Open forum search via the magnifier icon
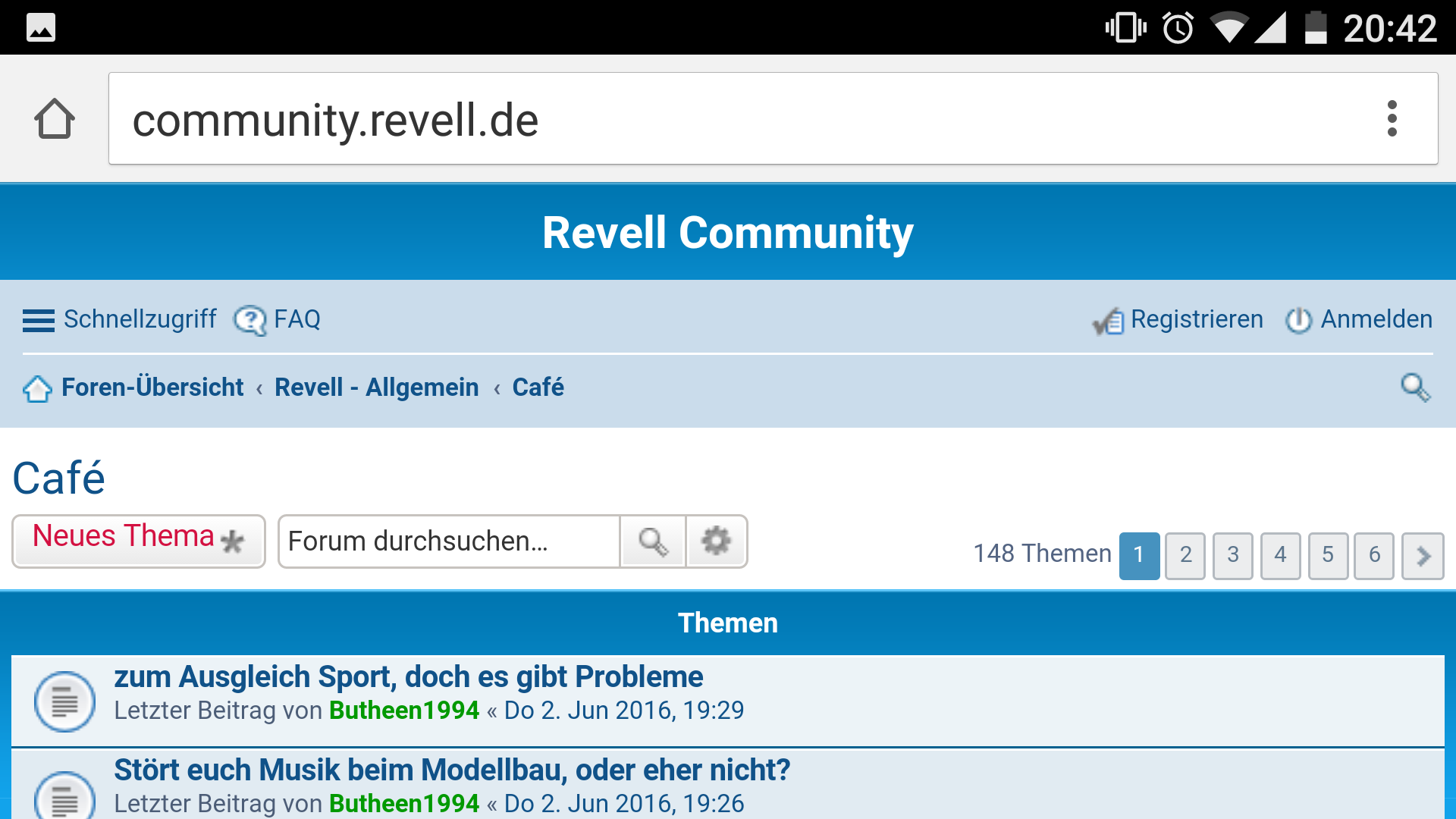Image resolution: width=1456 pixels, height=819 pixels. point(652,541)
